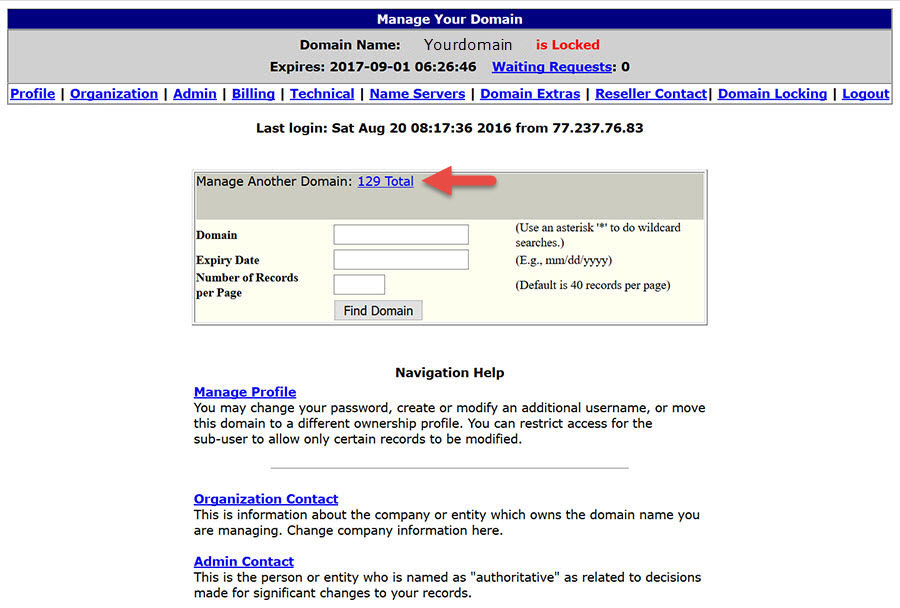The height and width of the screenshot is (608, 900).
Task: Open the Technical contact section
Action: 322,94
